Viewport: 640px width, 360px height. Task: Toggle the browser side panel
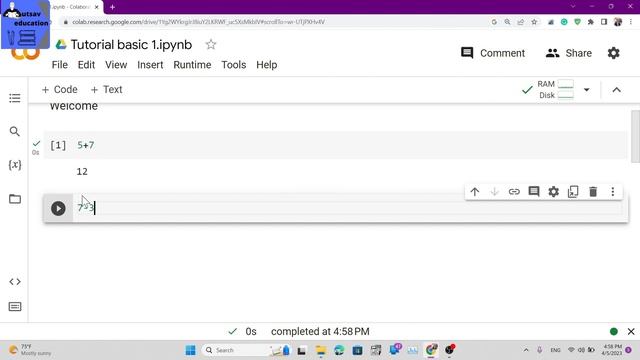tap(604, 22)
